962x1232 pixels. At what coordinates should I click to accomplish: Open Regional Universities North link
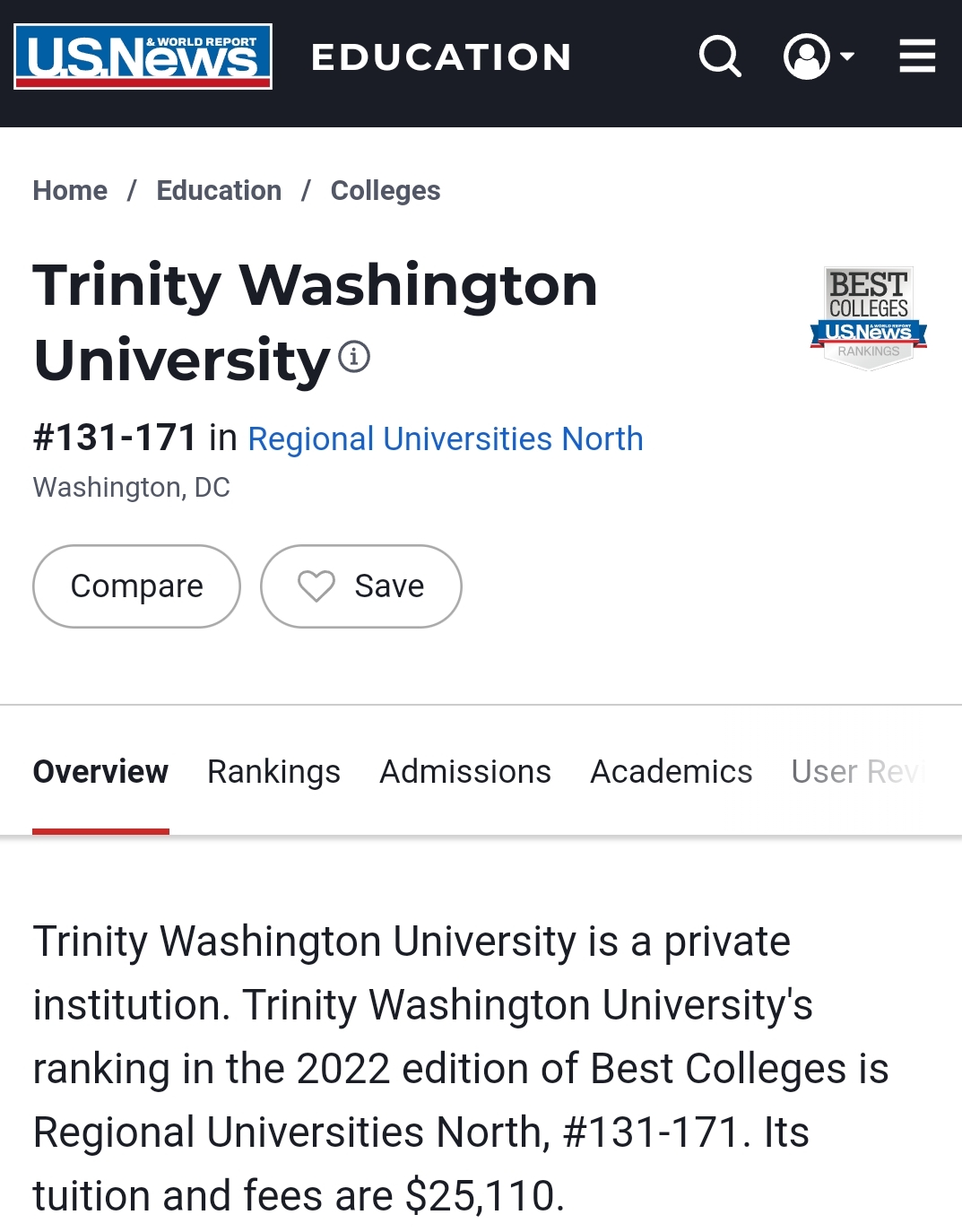[446, 439]
